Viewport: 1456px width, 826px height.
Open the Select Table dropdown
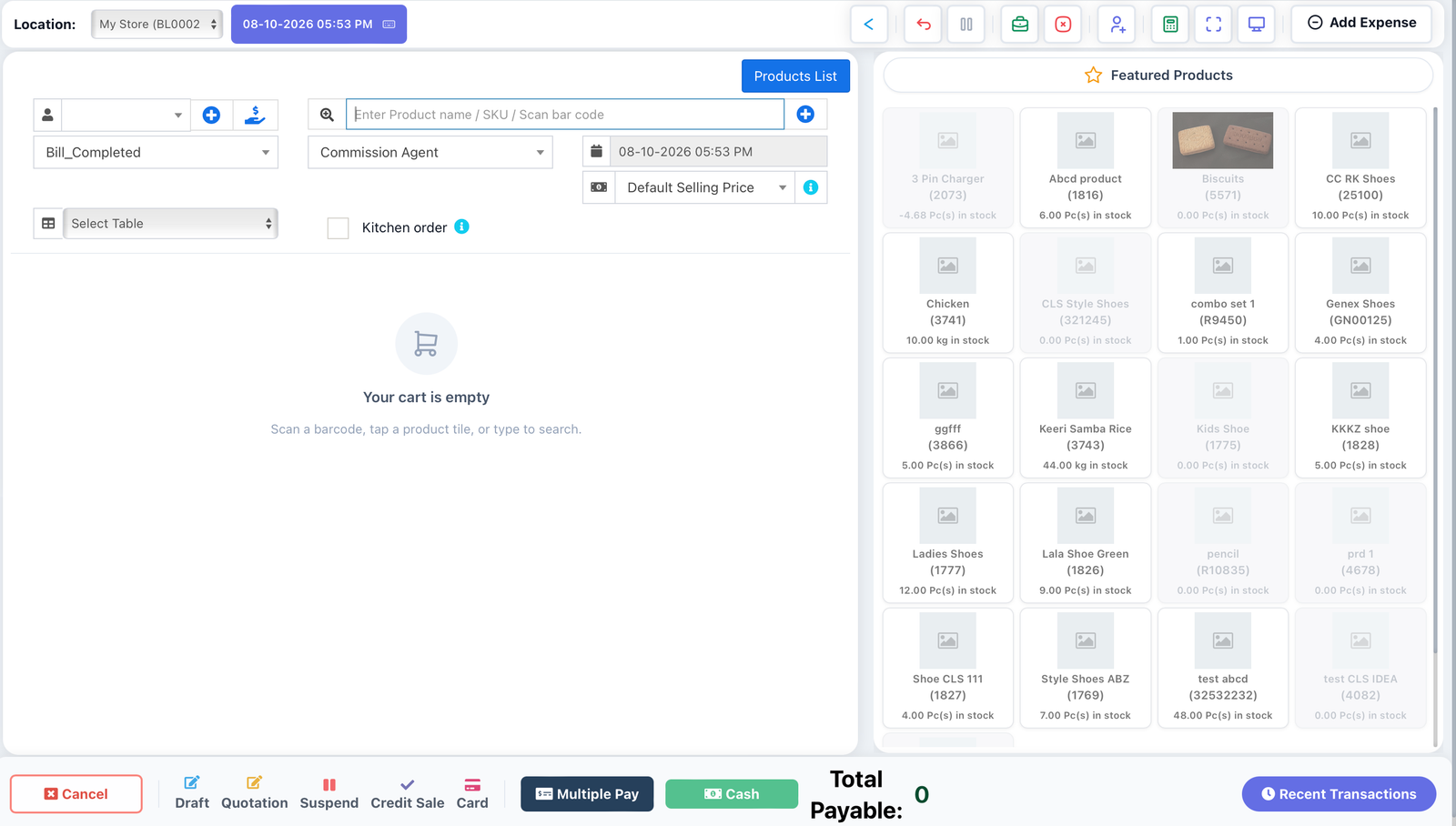[x=170, y=224]
